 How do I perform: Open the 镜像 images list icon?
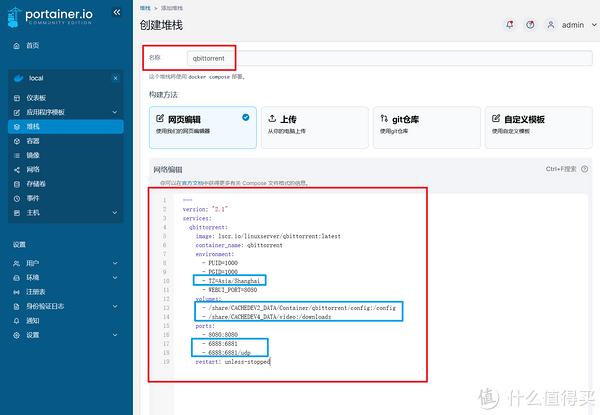tap(17, 155)
